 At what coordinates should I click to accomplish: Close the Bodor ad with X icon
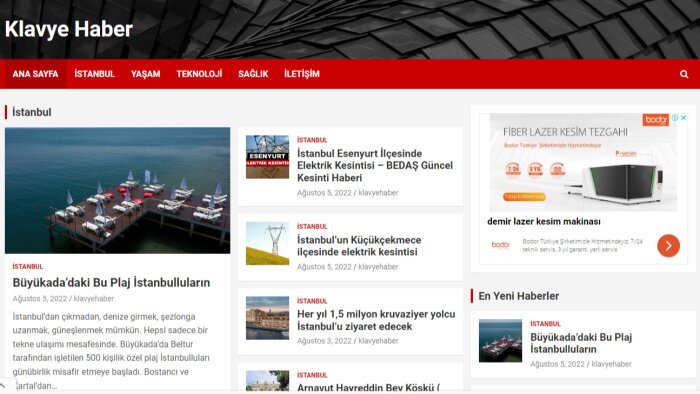[683, 118]
